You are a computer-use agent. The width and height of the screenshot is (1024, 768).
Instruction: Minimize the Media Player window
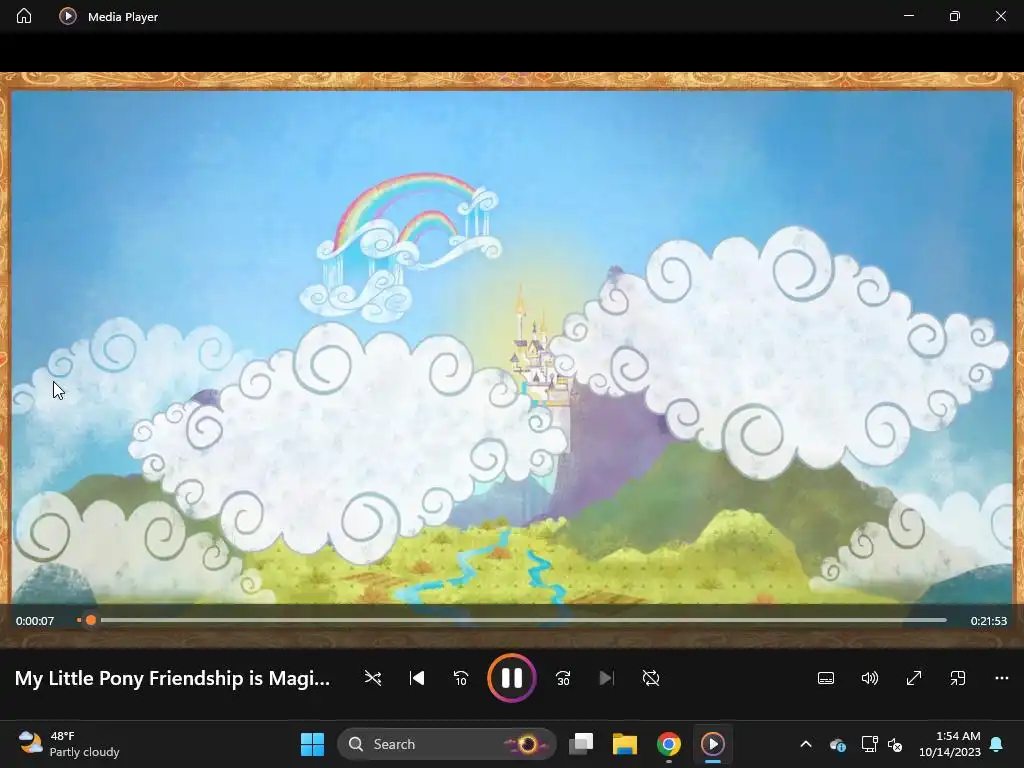coord(908,16)
